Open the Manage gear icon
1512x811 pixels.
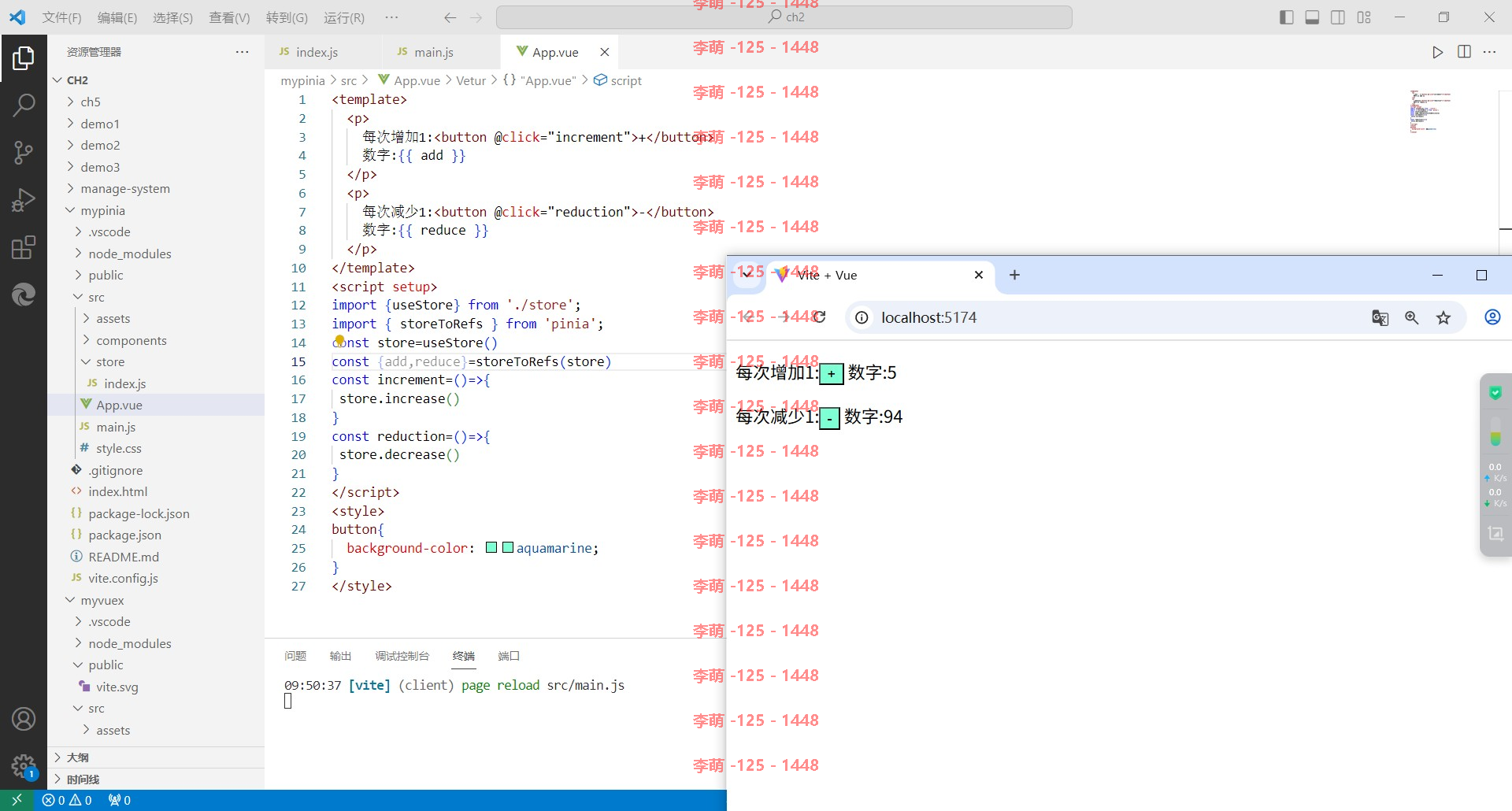click(24, 765)
